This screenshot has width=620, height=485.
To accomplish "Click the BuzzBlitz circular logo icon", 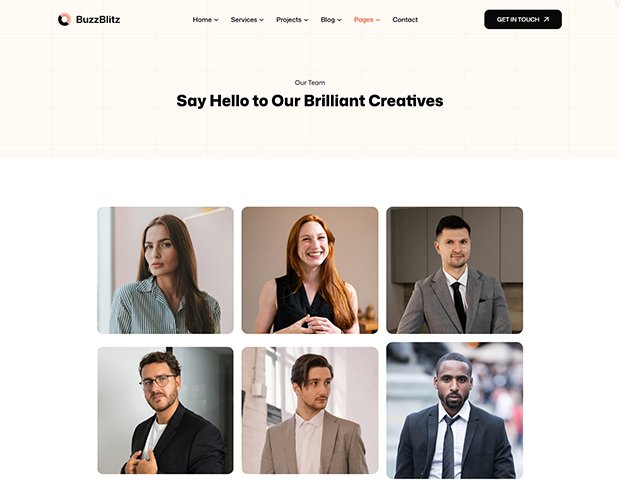I will pyautogui.click(x=64, y=19).
